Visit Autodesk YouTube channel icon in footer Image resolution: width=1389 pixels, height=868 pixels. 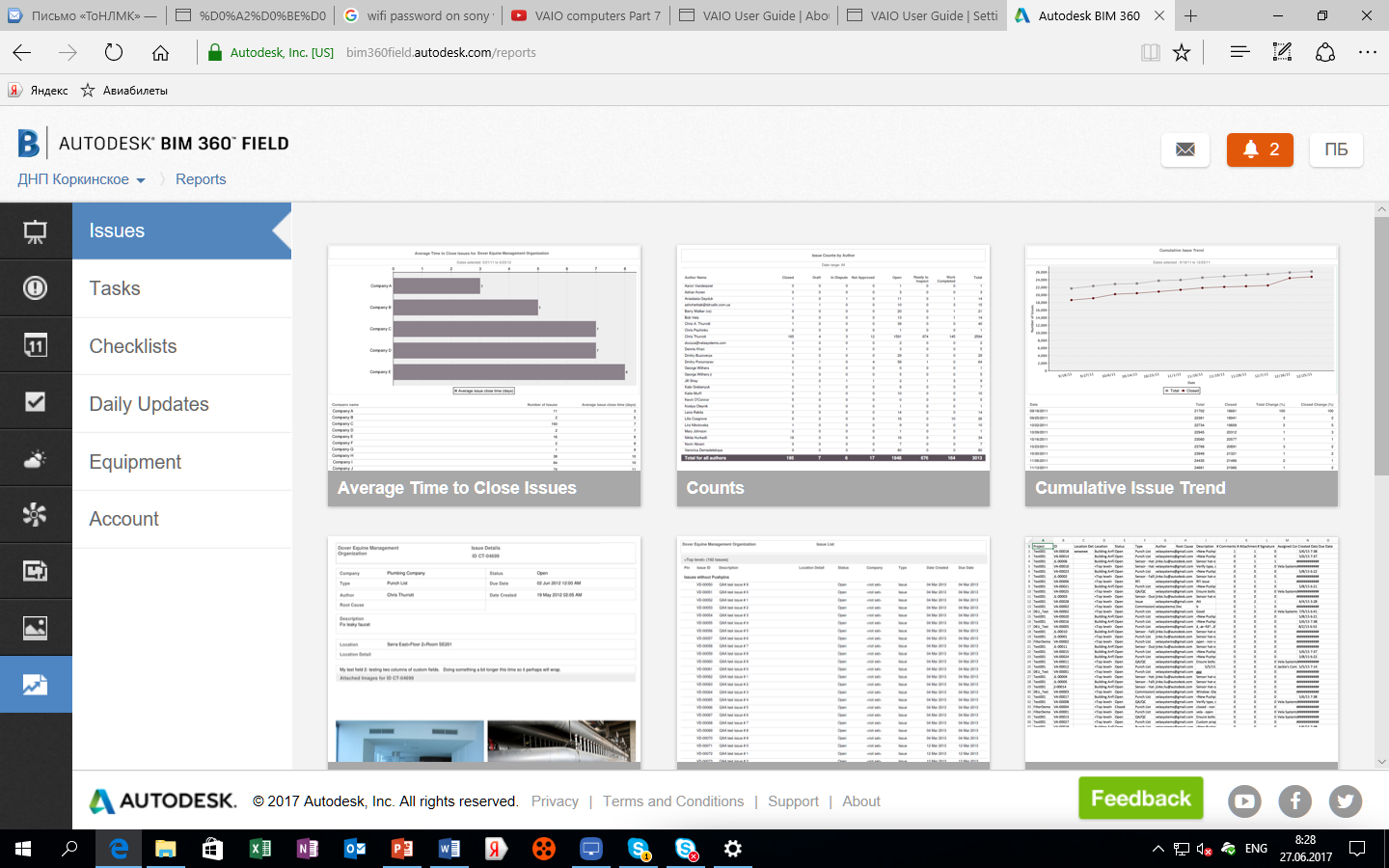click(x=1244, y=800)
